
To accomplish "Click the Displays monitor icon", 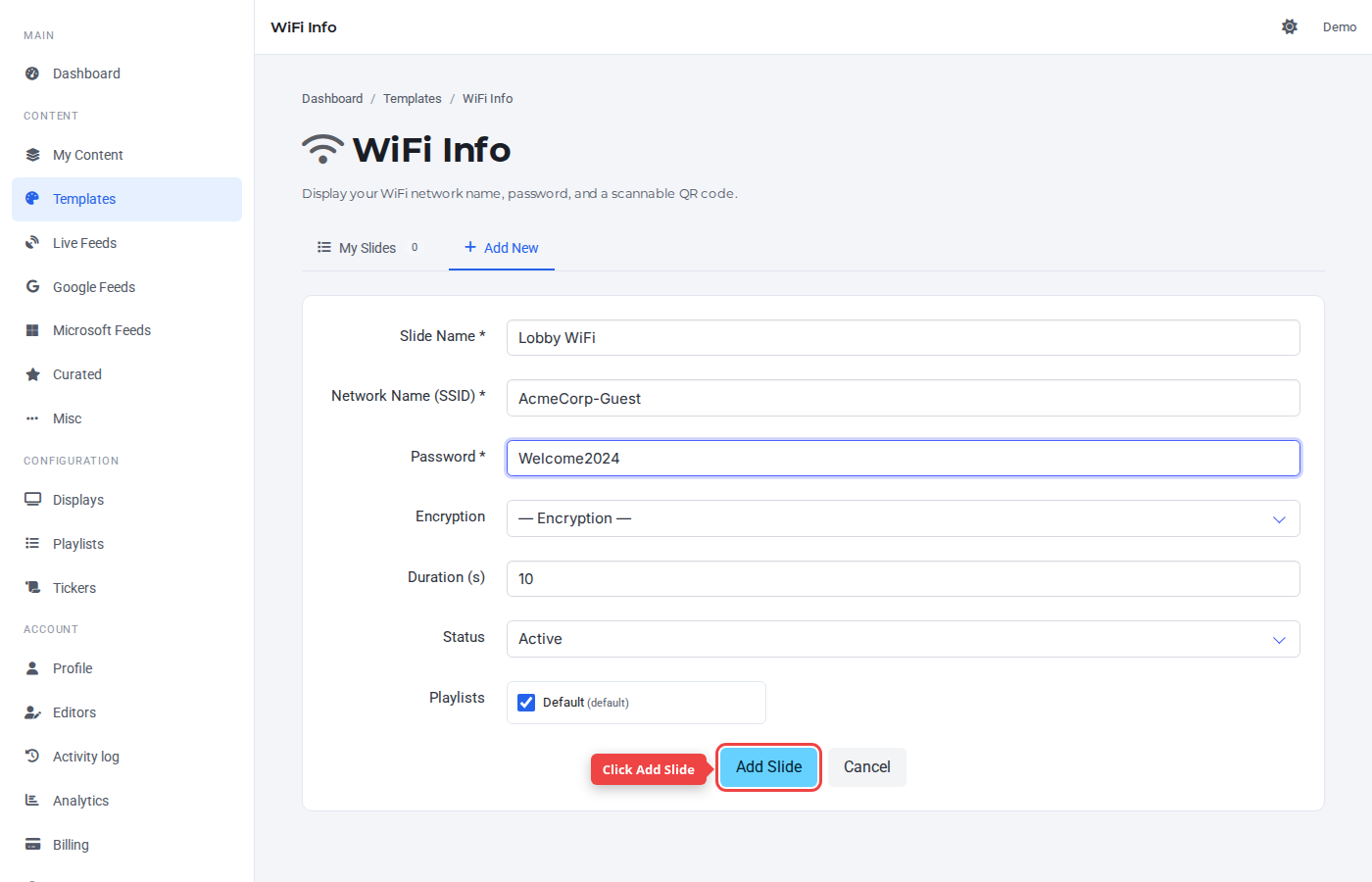I will click(x=32, y=500).
